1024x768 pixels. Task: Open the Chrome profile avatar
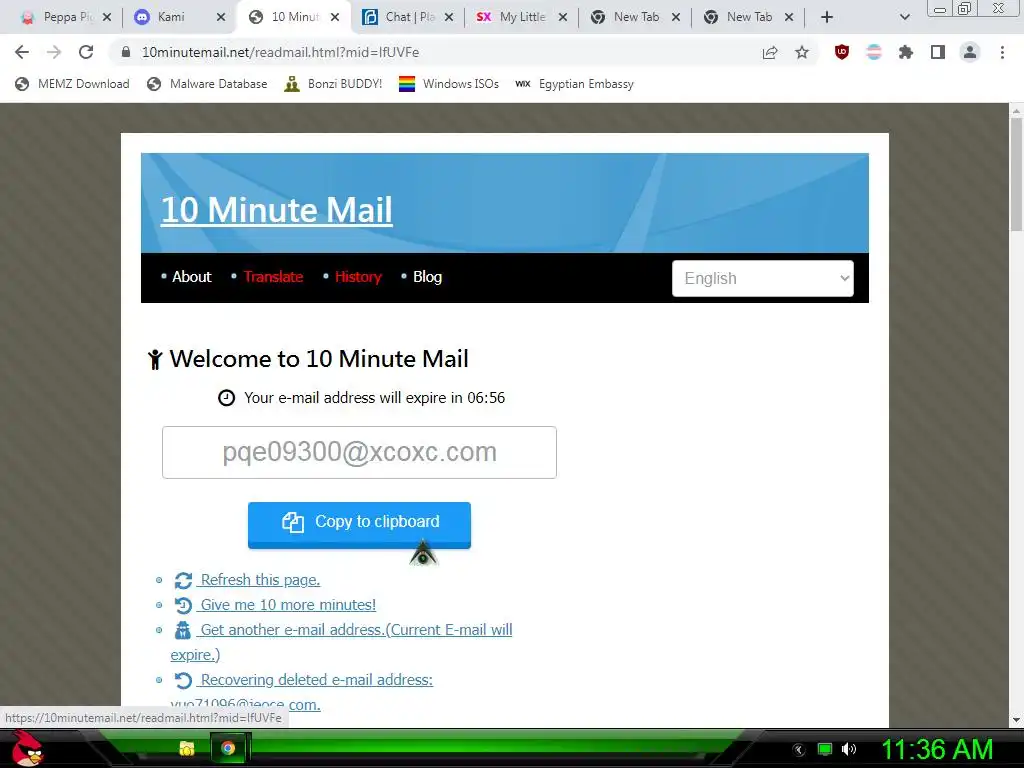[970, 52]
